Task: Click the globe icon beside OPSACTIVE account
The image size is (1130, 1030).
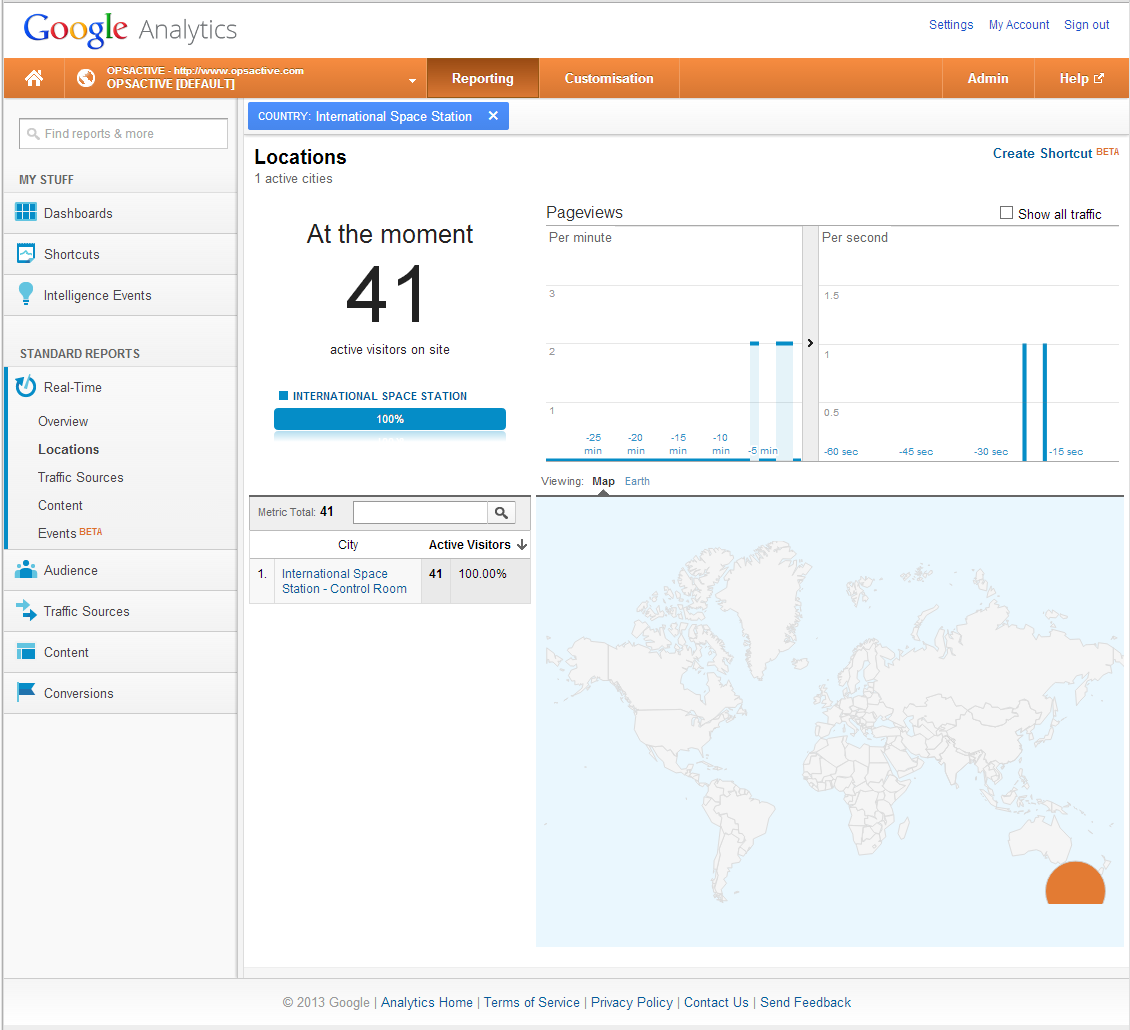Action: [x=86, y=78]
